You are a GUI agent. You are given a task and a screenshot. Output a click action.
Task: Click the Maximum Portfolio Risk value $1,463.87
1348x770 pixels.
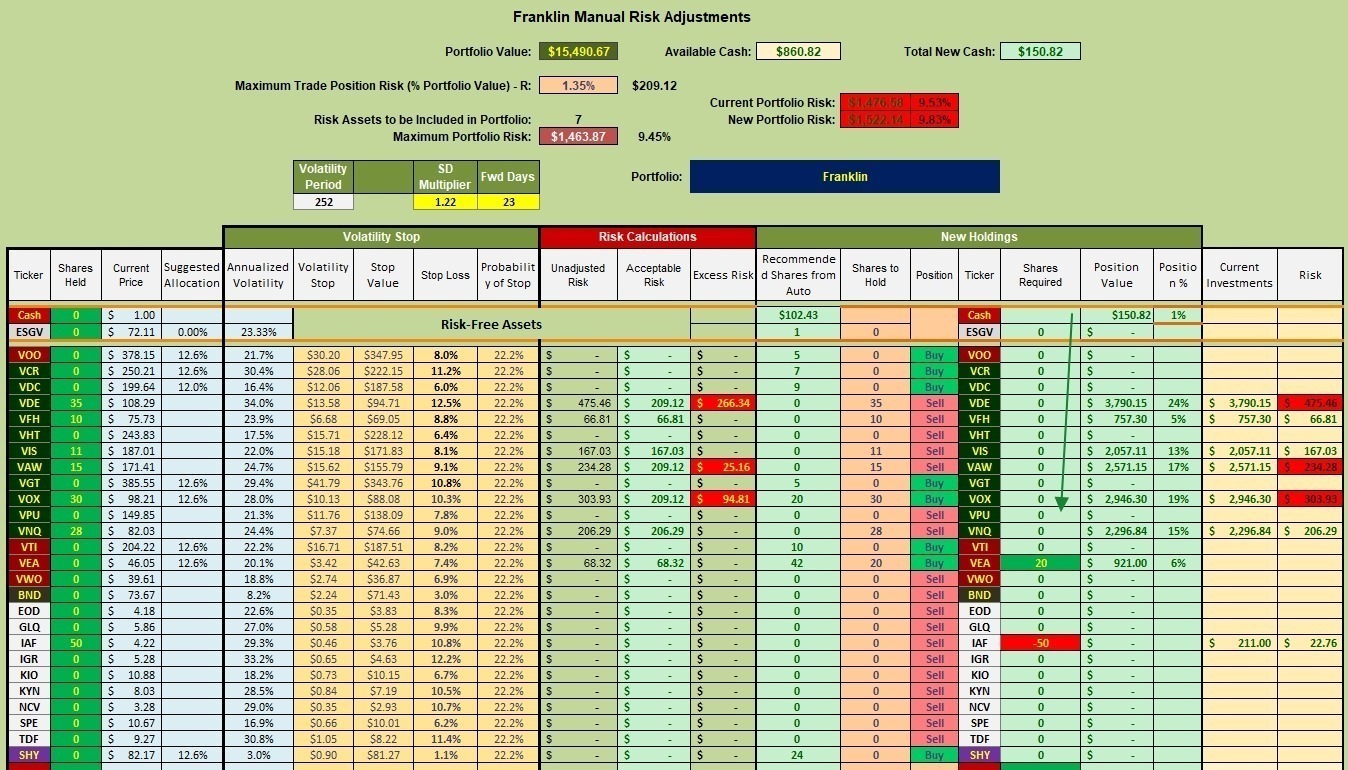[579, 137]
